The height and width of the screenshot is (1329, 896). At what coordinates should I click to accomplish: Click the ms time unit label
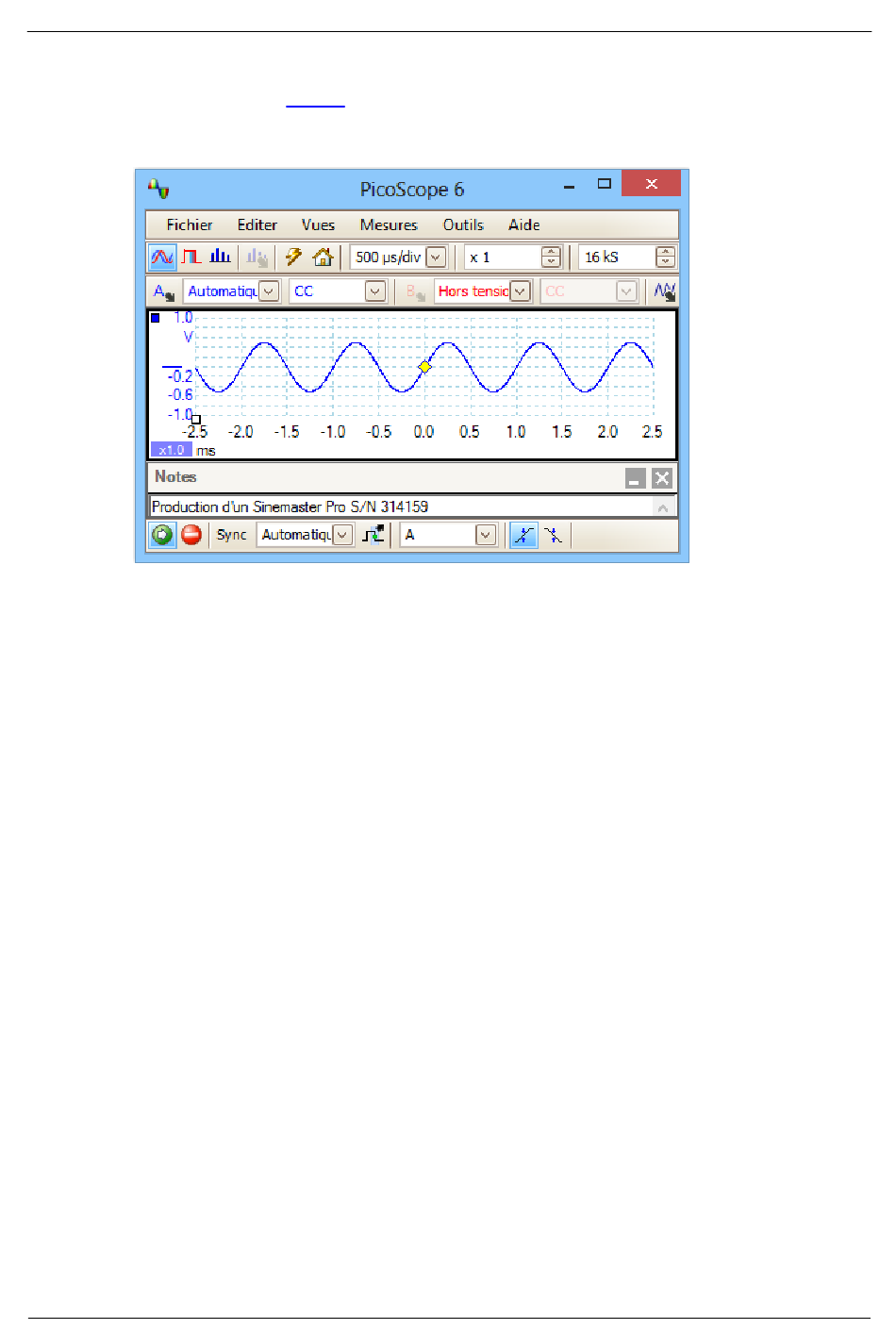(x=207, y=451)
